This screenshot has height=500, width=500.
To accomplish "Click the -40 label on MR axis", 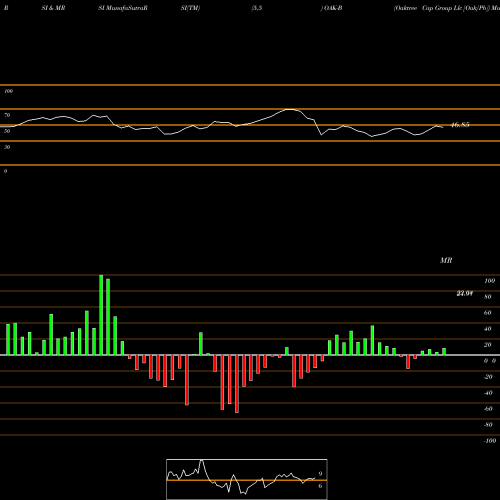I will pyautogui.click(x=488, y=393).
